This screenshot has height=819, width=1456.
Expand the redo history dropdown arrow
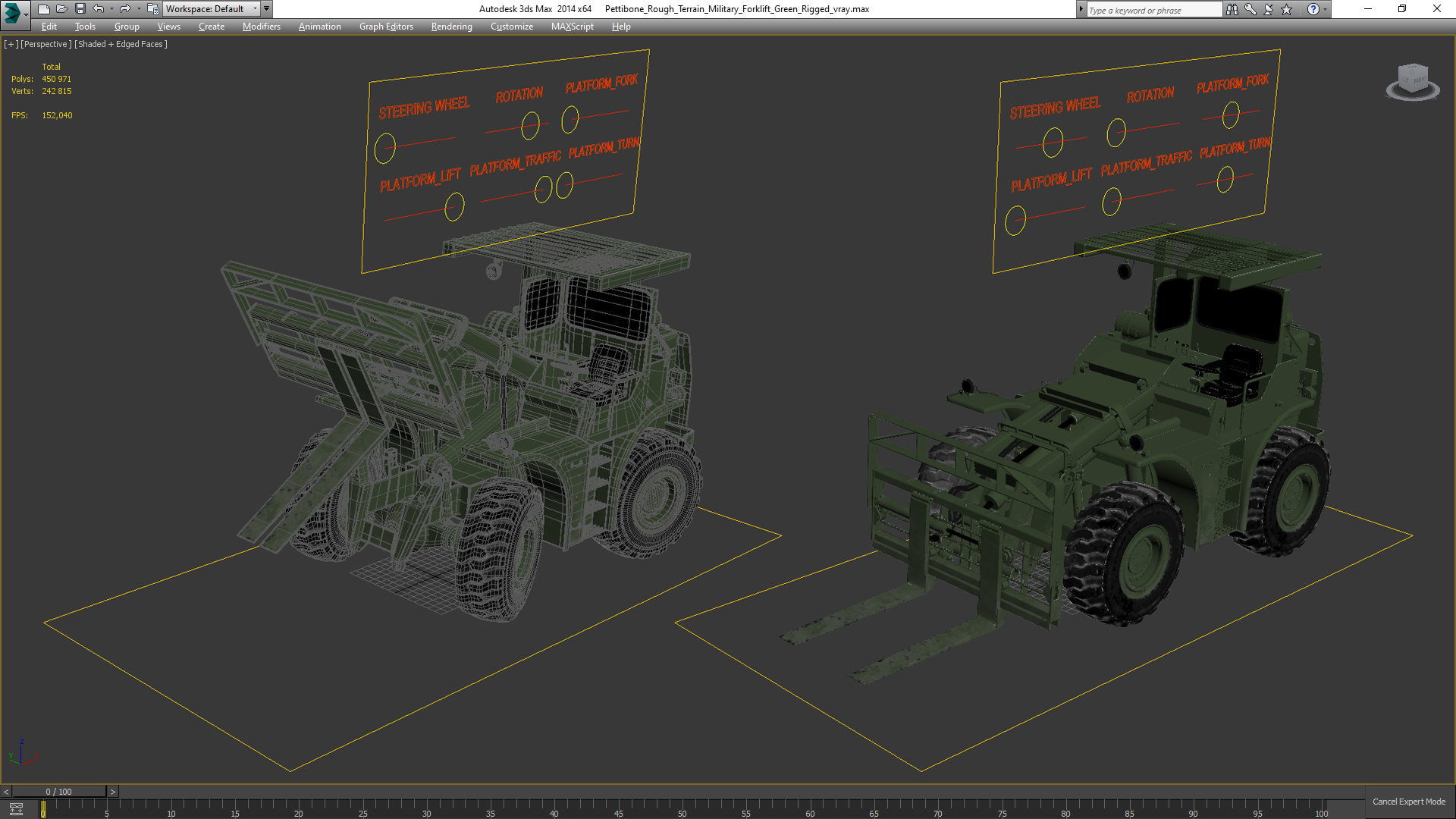[x=138, y=9]
